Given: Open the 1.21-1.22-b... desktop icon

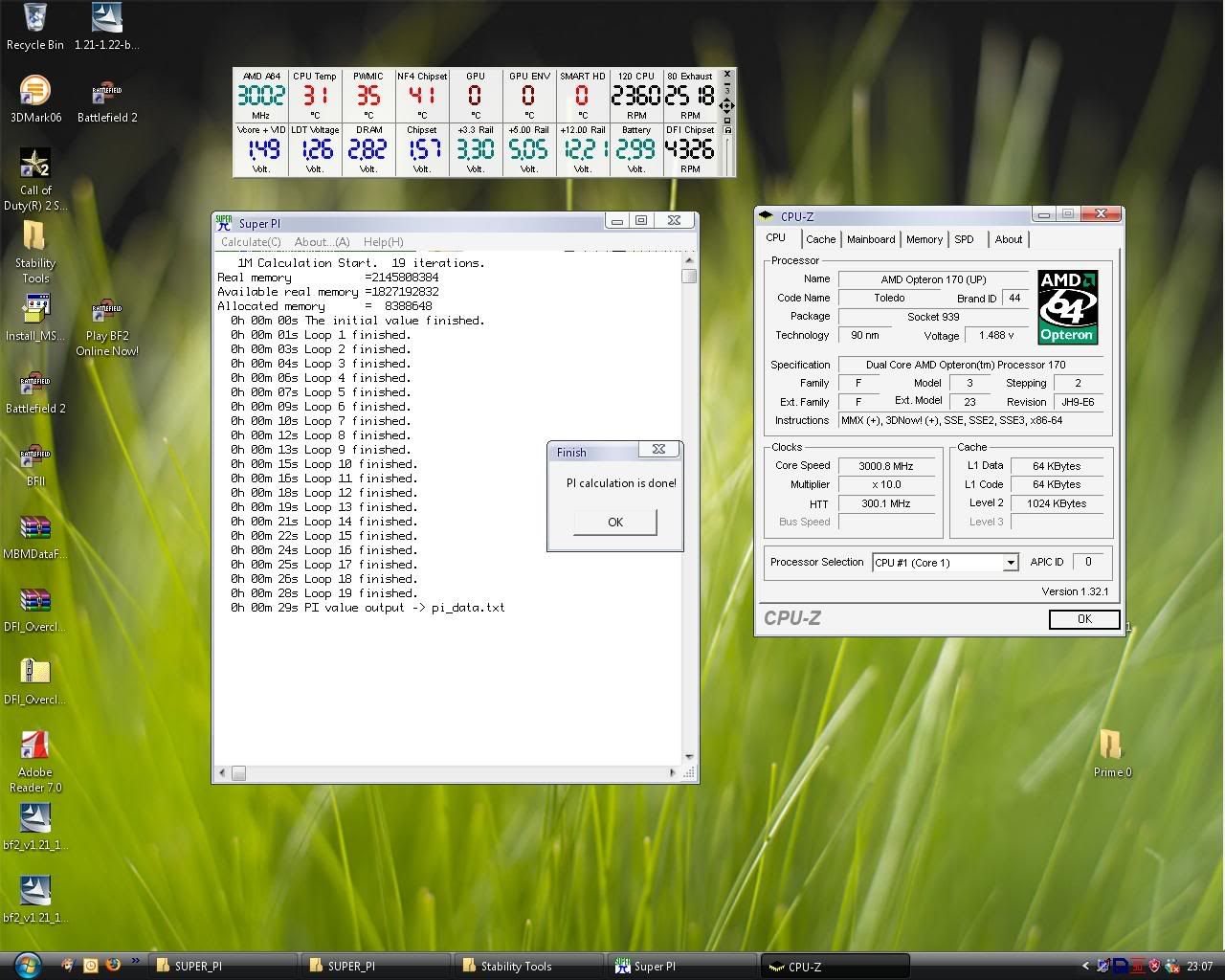Looking at the screenshot, I should (107, 26).
